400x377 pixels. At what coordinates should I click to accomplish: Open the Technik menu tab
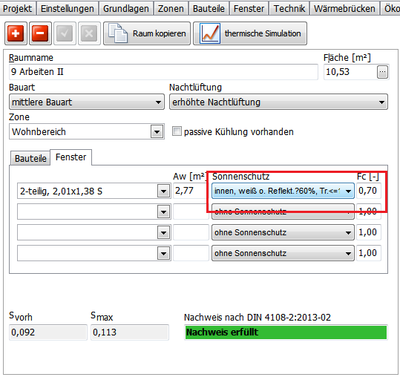(289, 8)
